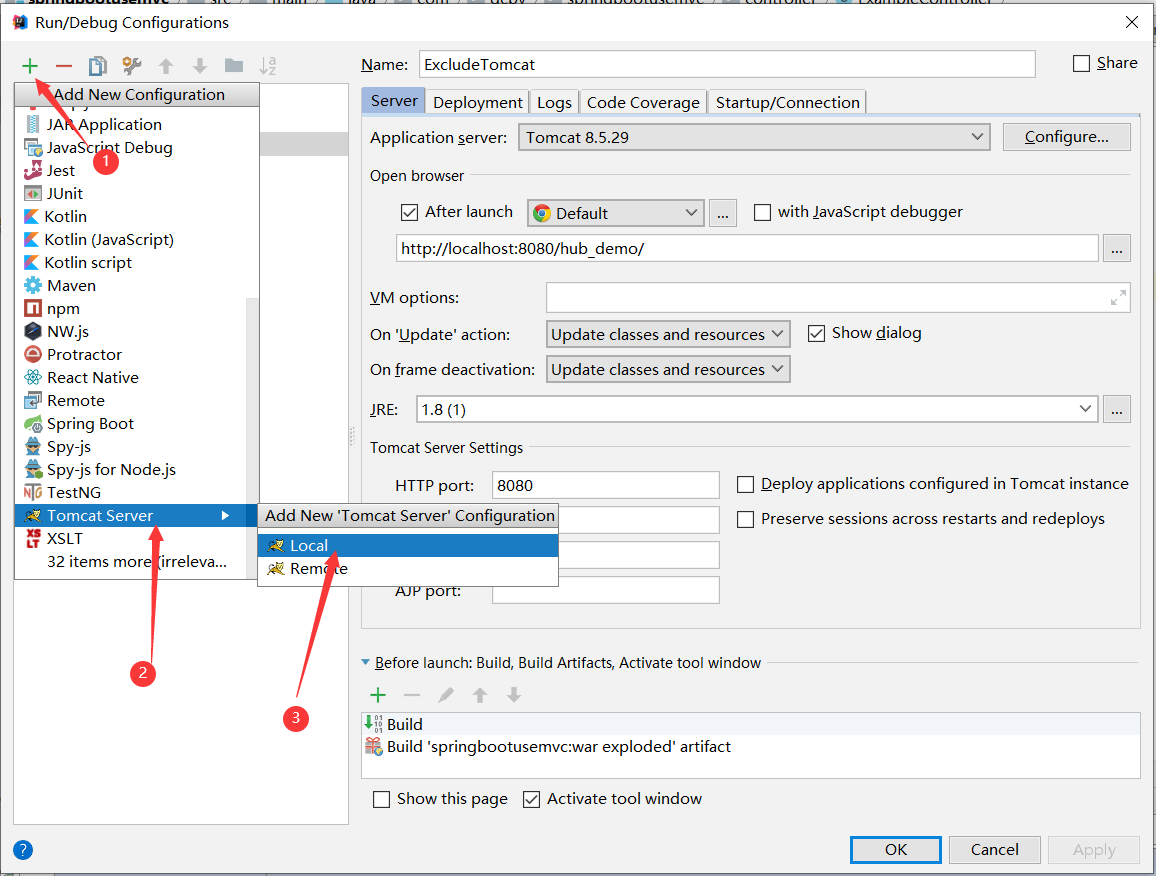Click the Move Down arrow in the top toolbar
The image size is (1156, 876).
(200, 66)
